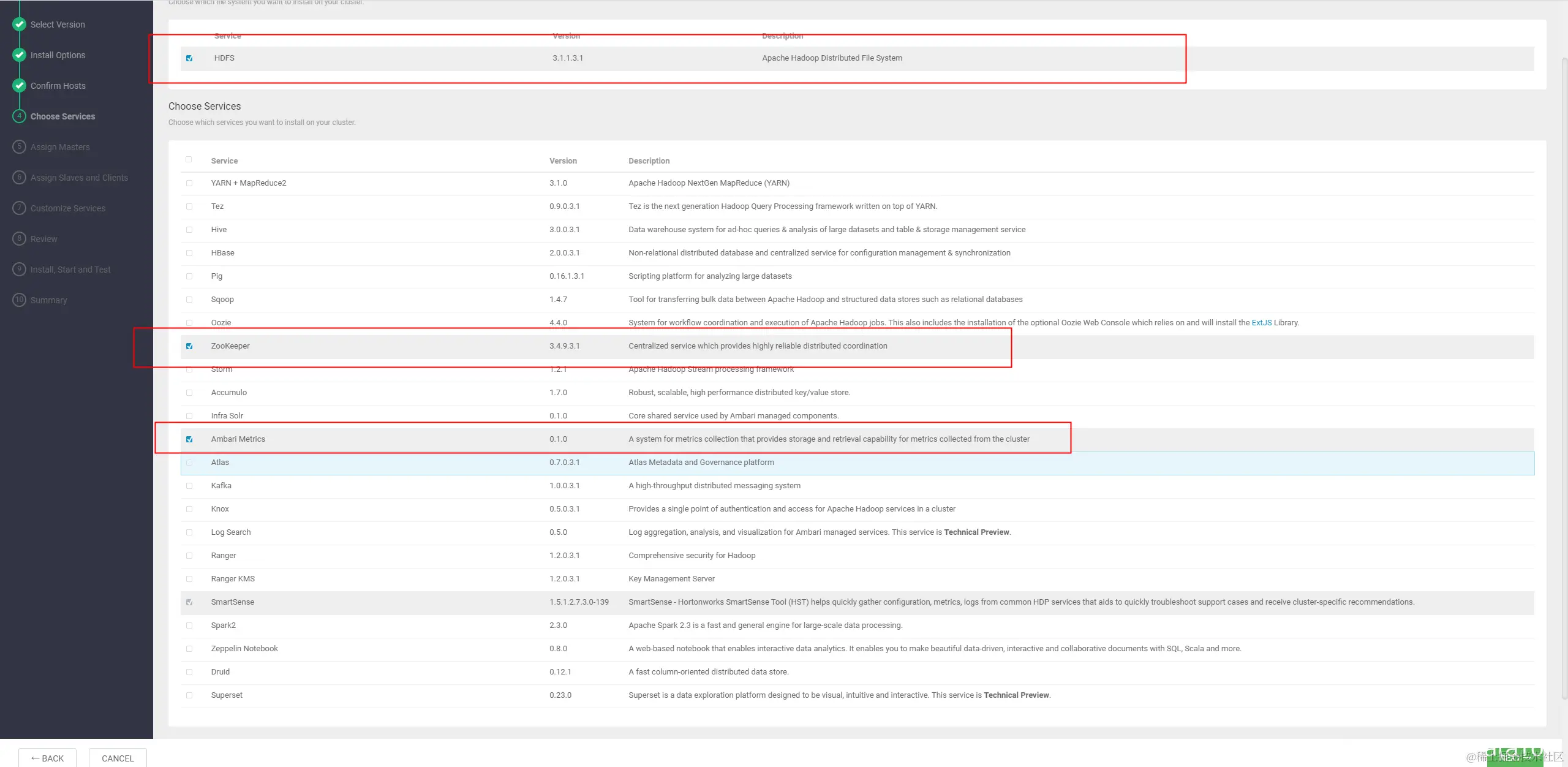Enable the YARN + MapReduce2 checkbox

189,183
